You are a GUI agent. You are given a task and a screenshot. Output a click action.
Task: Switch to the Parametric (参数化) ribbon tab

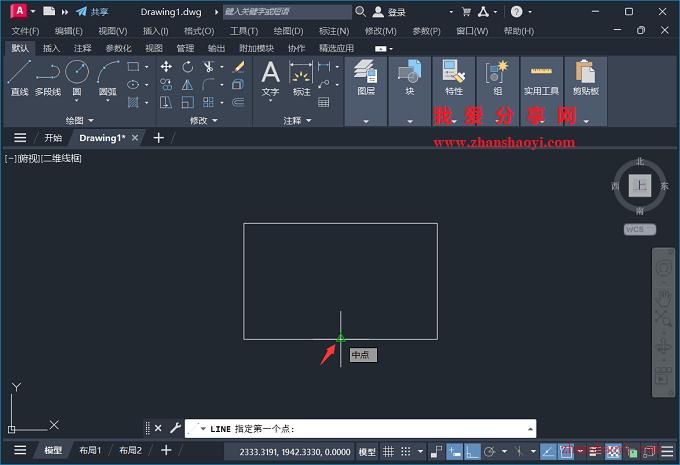(118, 48)
